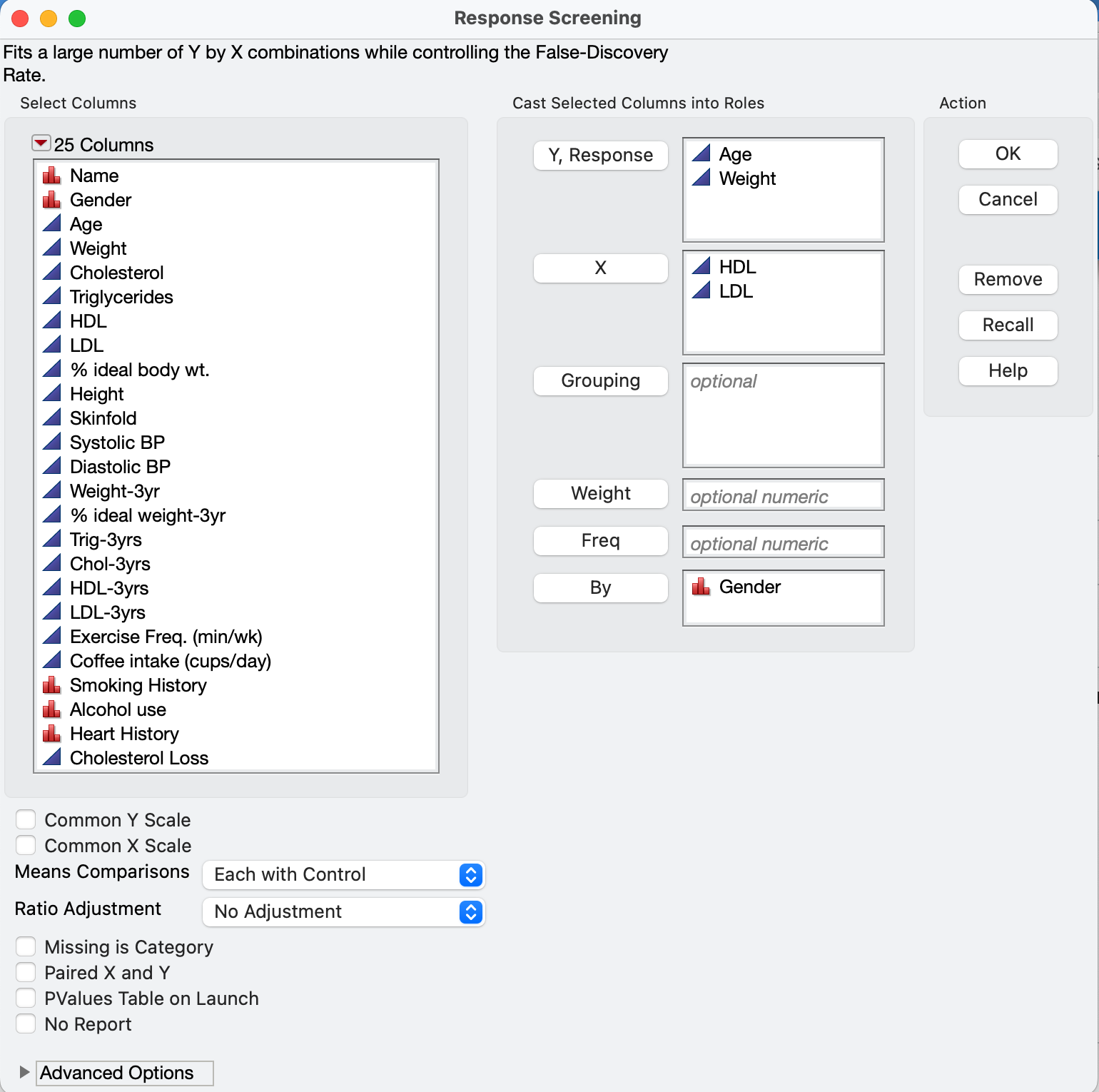This screenshot has height=1092, width=1099.
Task: Click the nominal icon beside Gender in the By box
Action: point(702,587)
